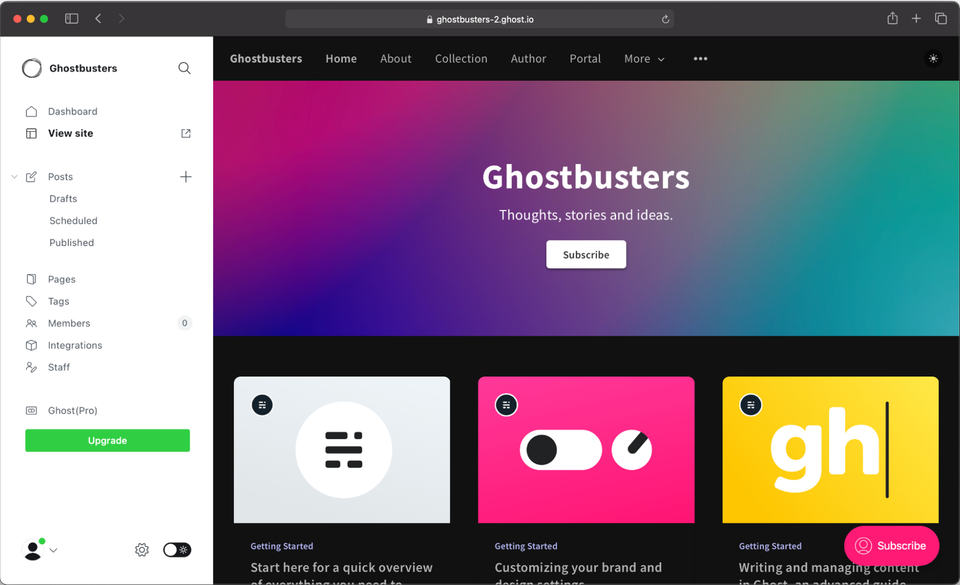Open the pink 'Customizing your brand' thumbnail

click(x=586, y=450)
